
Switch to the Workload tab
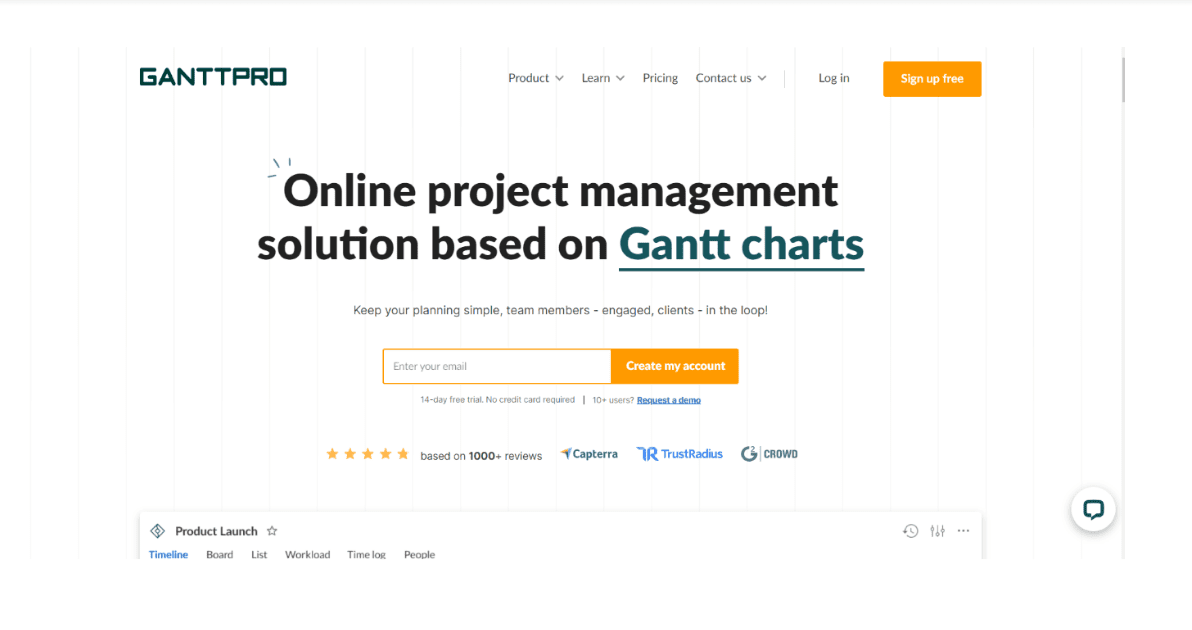307,555
